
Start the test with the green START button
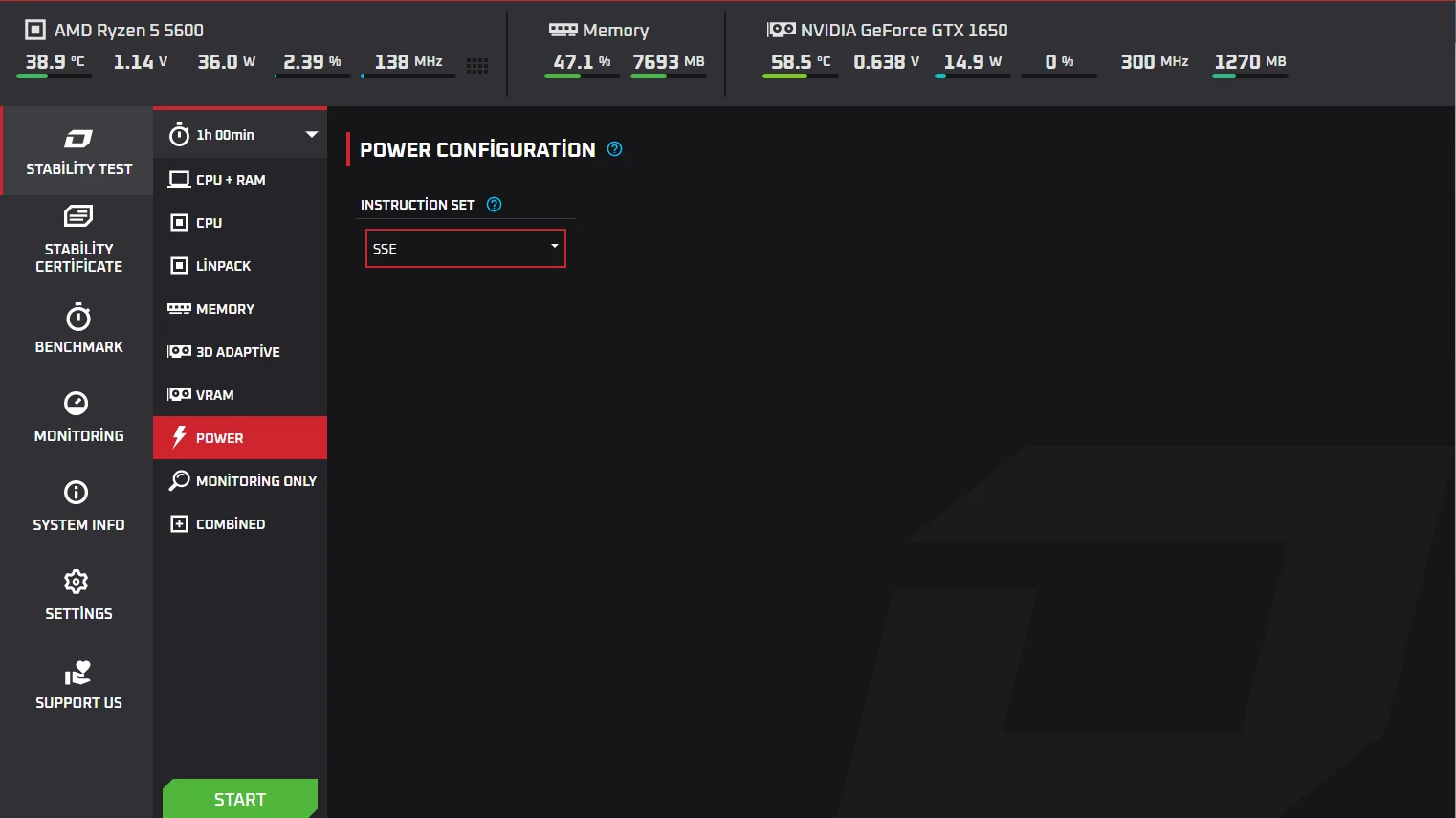point(240,799)
